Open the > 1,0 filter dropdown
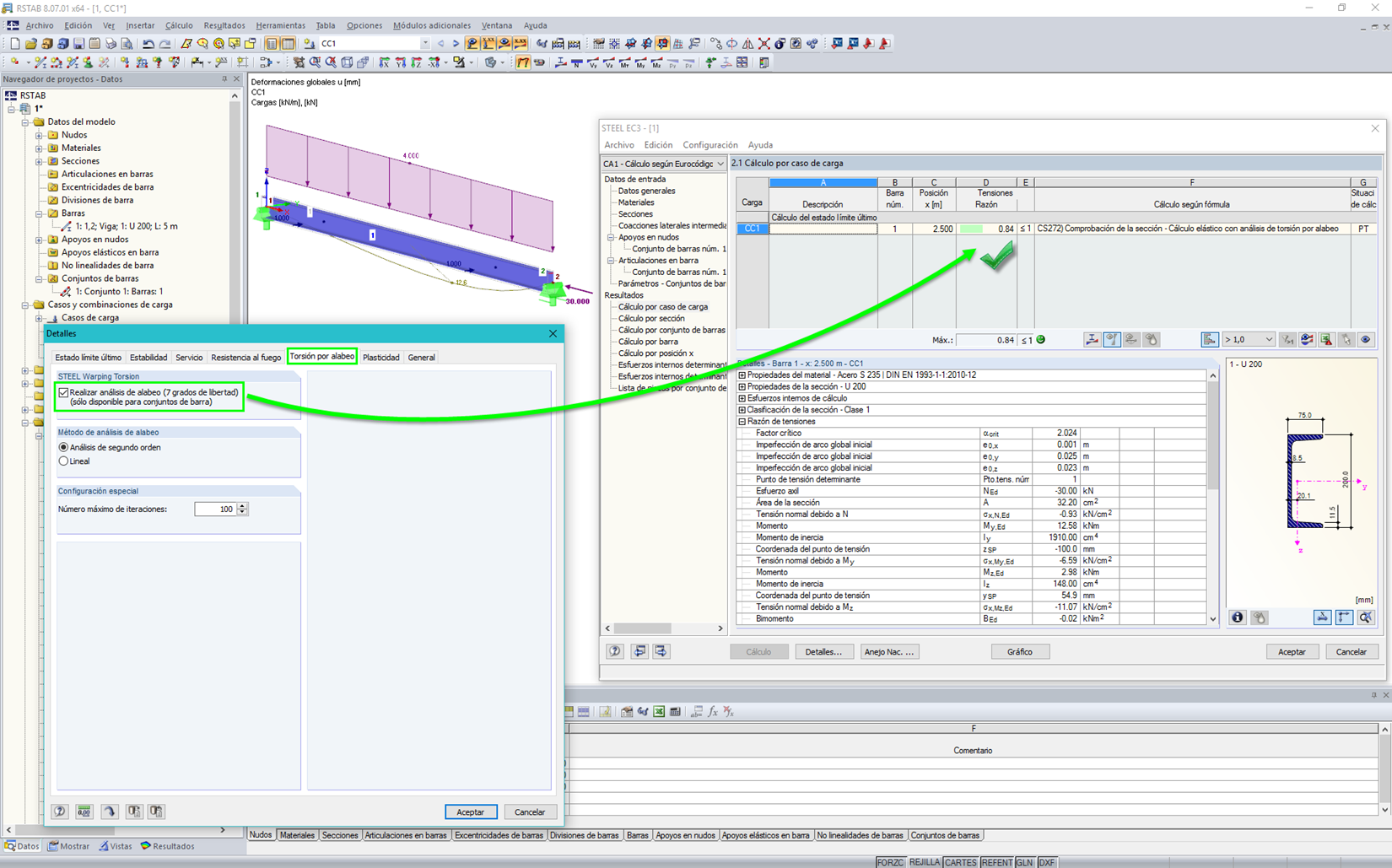This screenshot has height=868, width=1392. (1249, 340)
